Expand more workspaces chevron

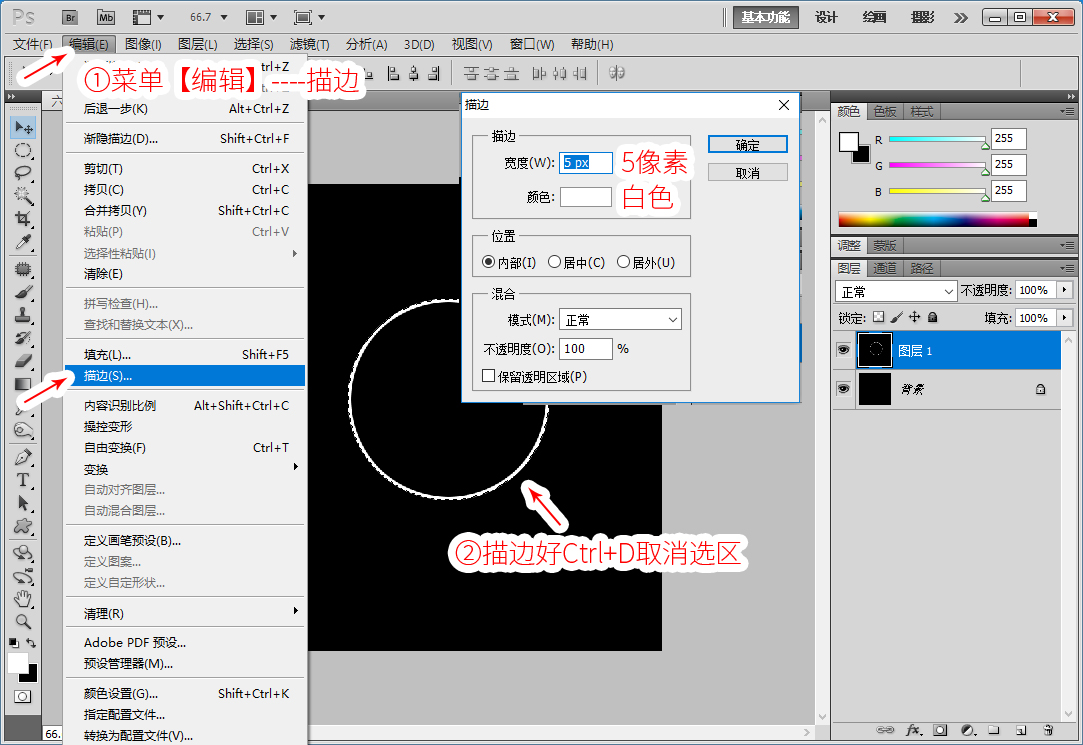click(961, 17)
